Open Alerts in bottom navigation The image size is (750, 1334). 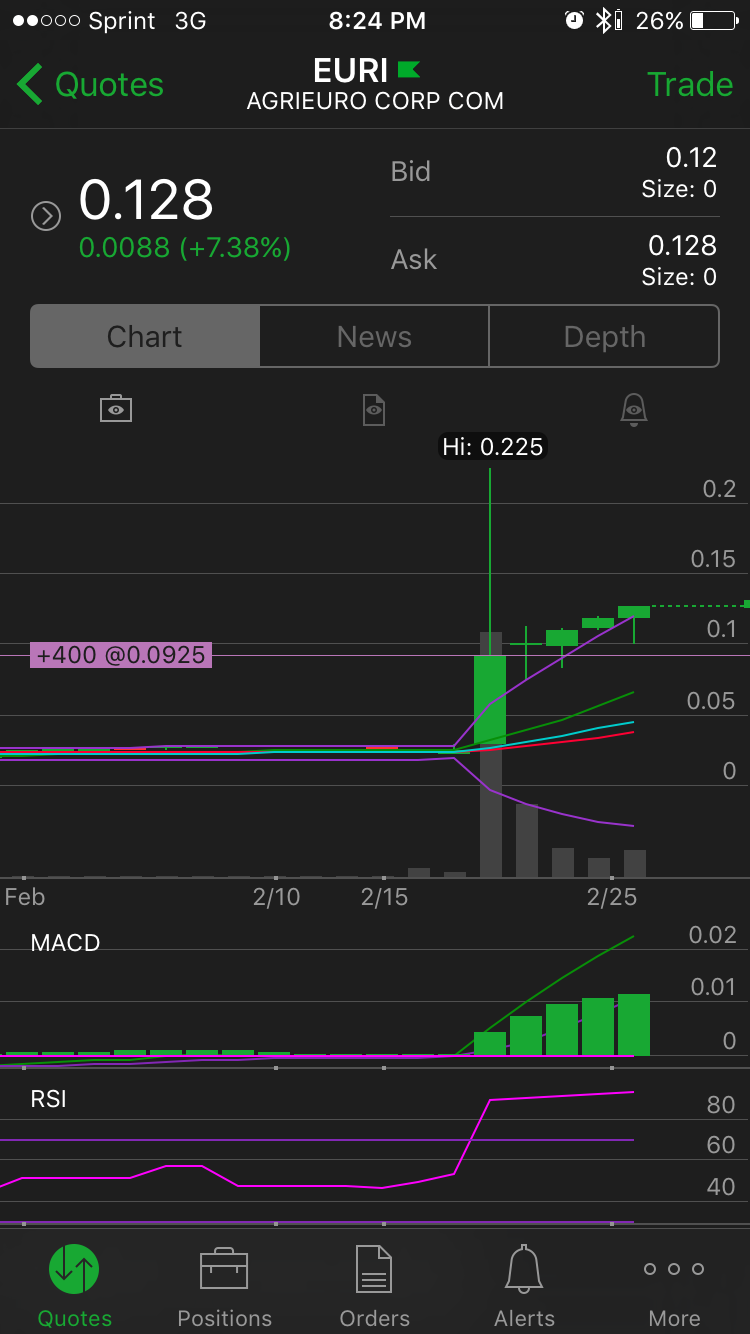pyautogui.click(x=525, y=1284)
